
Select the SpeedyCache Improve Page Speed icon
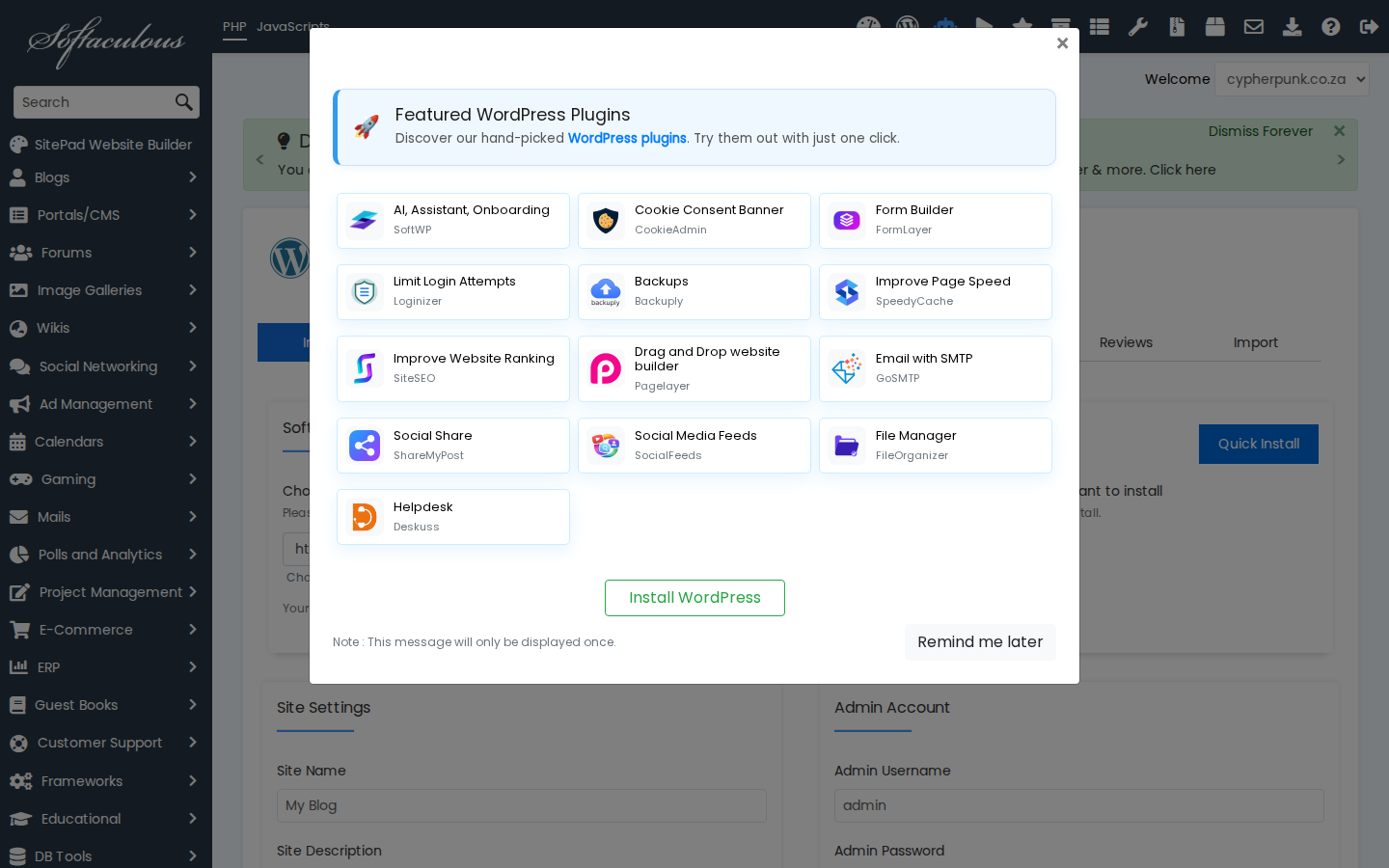(x=847, y=292)
